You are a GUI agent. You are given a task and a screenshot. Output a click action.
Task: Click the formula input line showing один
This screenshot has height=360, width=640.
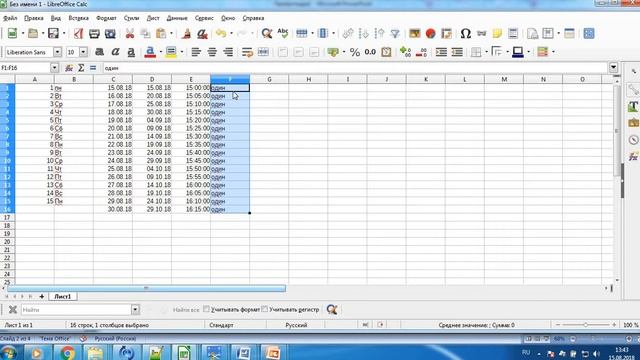356,68
